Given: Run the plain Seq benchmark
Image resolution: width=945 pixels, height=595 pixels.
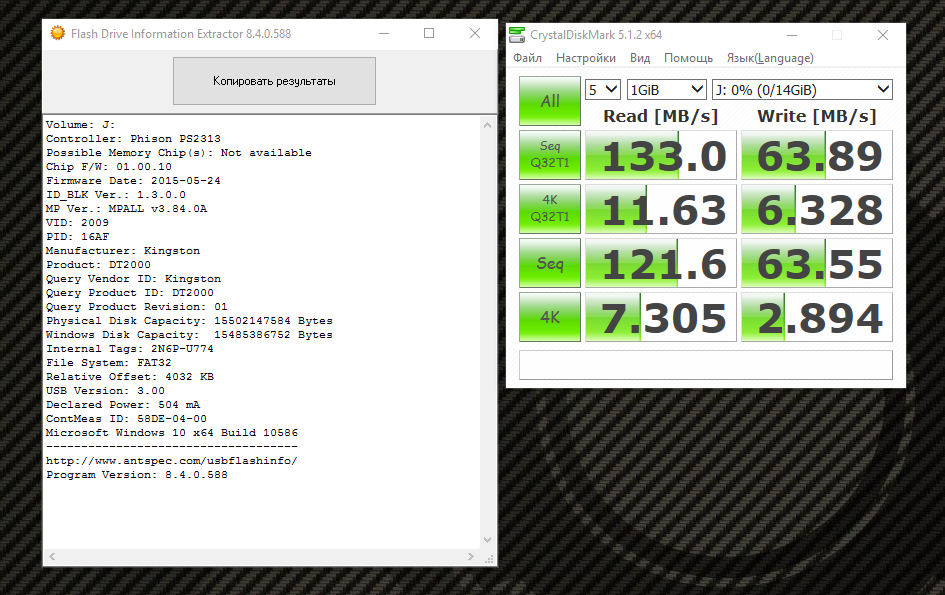Looking at the screenshot, I should tap(550, 263).
